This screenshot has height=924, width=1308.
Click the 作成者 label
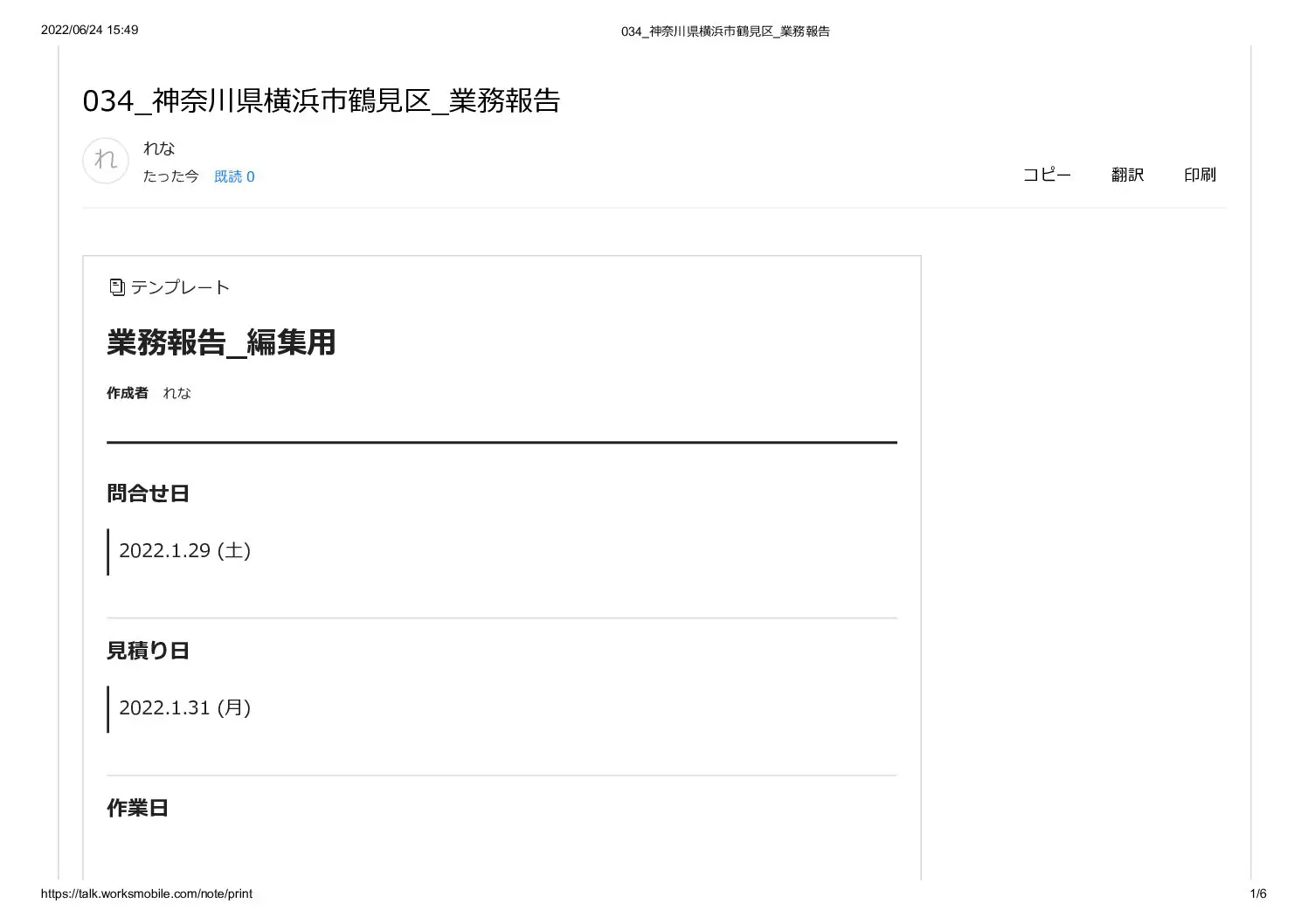pos(128,393)
